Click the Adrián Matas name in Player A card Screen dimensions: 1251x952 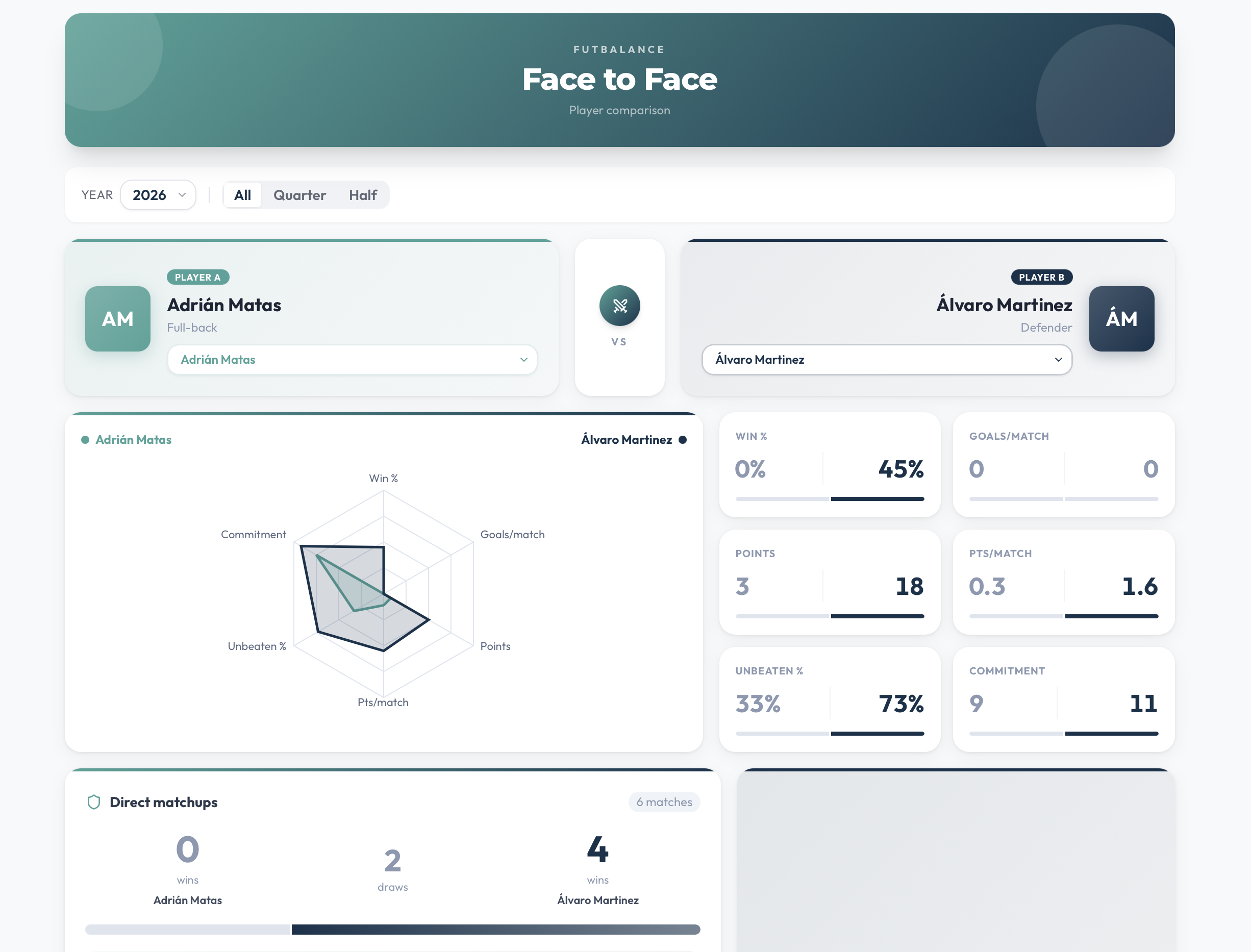[224, 305]
